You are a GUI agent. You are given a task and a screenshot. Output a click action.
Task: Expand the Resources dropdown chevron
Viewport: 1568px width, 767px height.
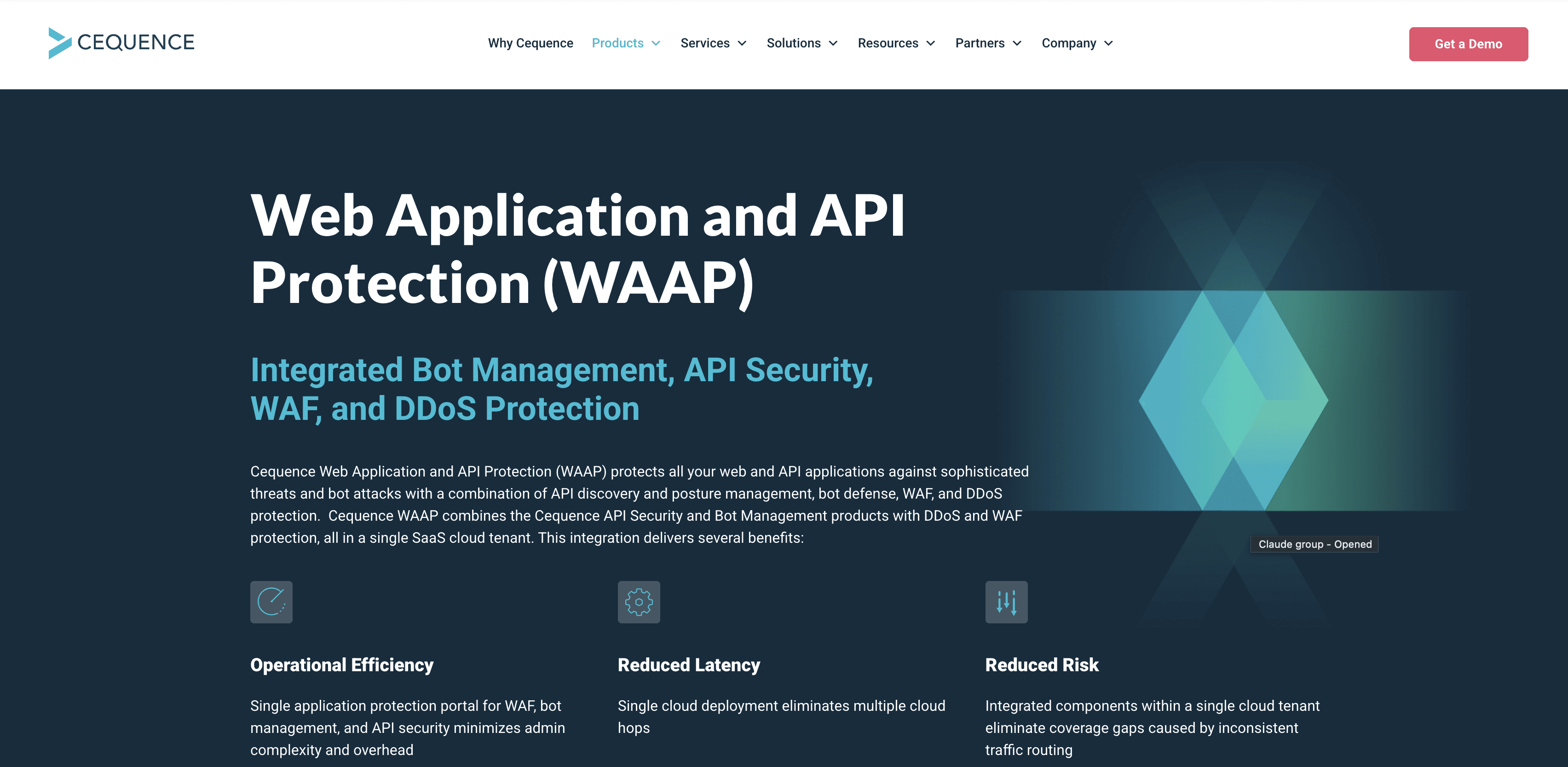tap(931, 43)
